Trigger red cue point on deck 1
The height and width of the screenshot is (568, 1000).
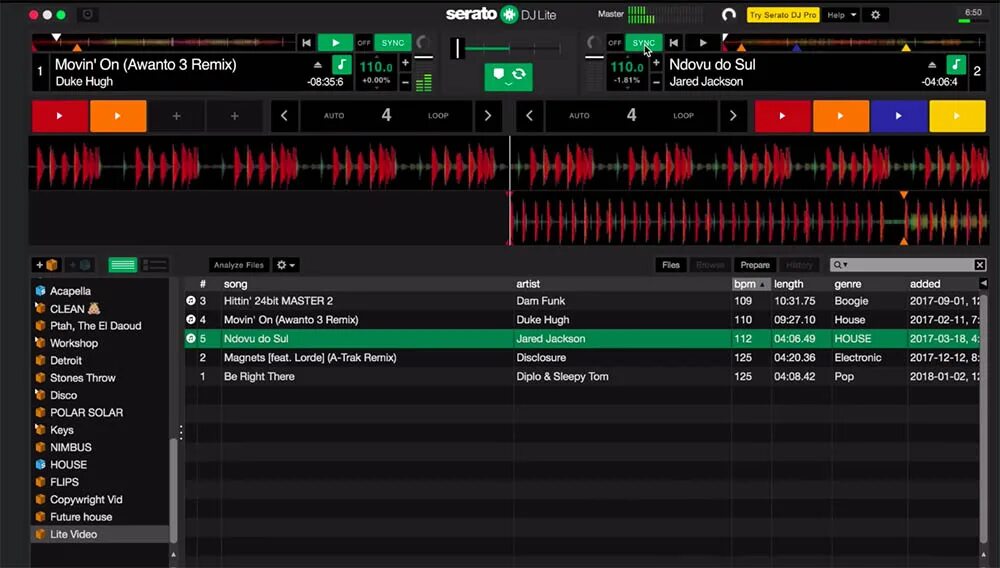pos(60,116)
